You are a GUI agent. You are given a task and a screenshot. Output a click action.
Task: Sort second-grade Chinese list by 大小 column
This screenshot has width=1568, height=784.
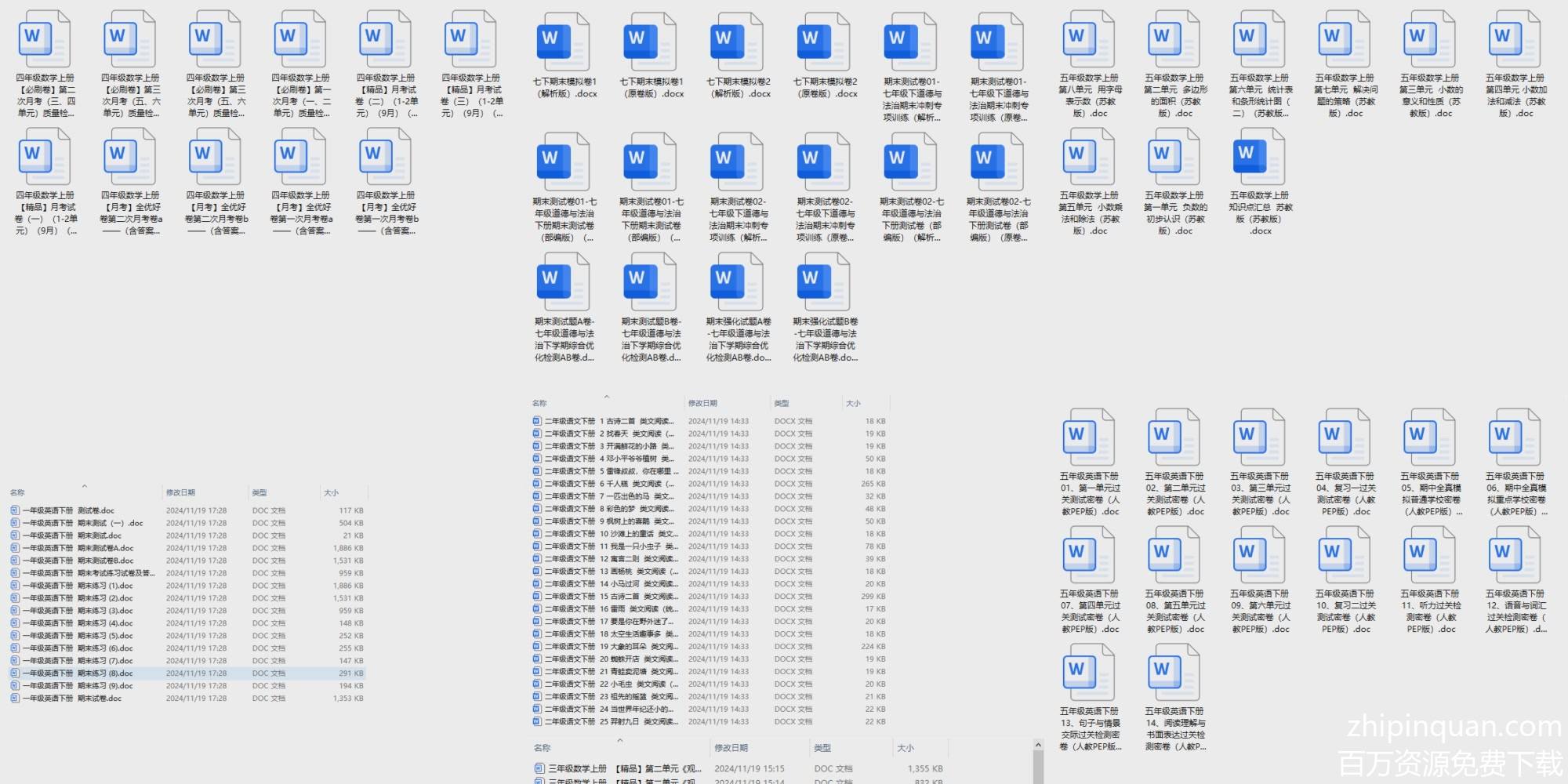click(x=854, y=404)
